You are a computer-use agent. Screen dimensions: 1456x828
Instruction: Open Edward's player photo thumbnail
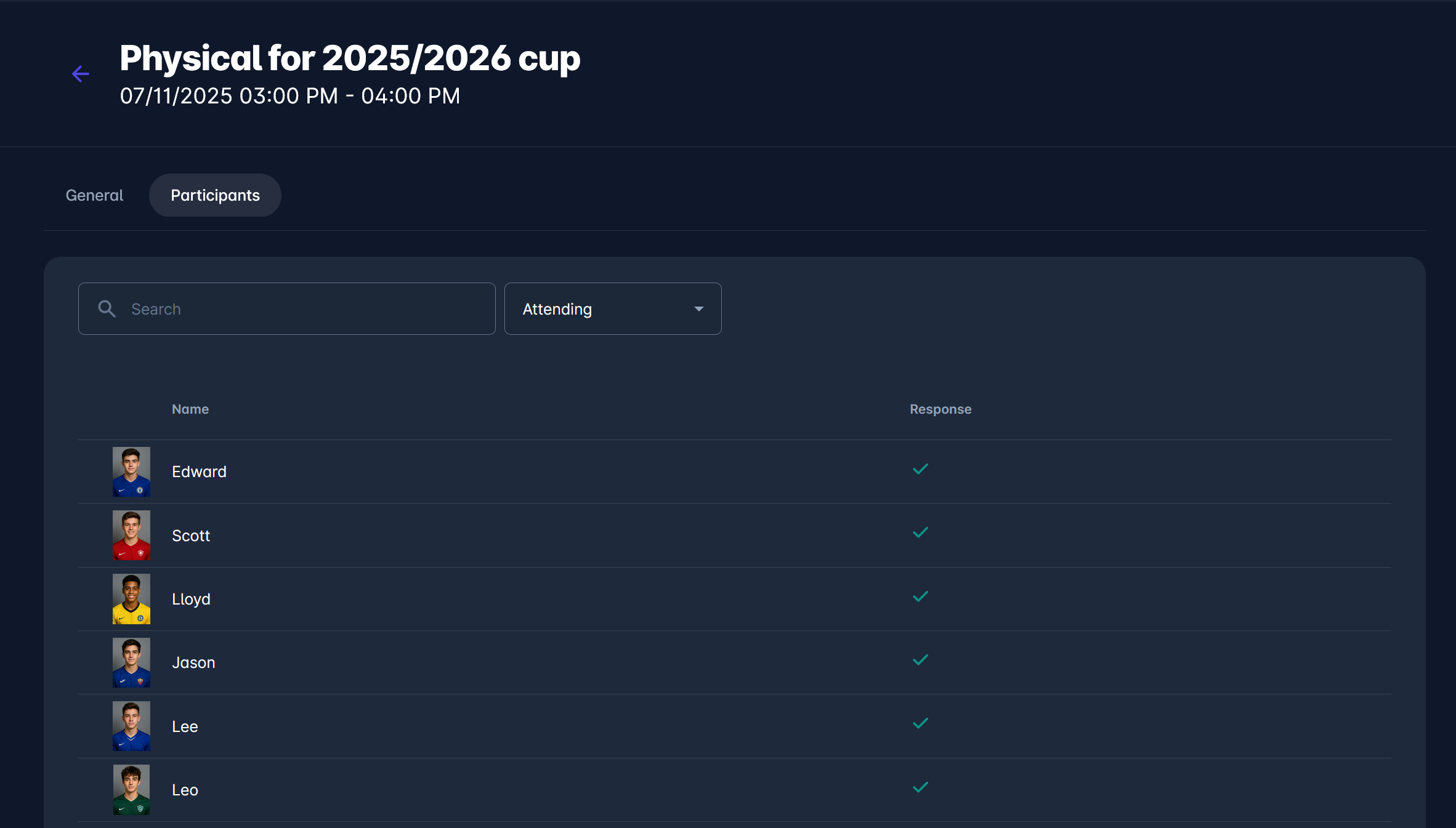(x=131, y=472)
